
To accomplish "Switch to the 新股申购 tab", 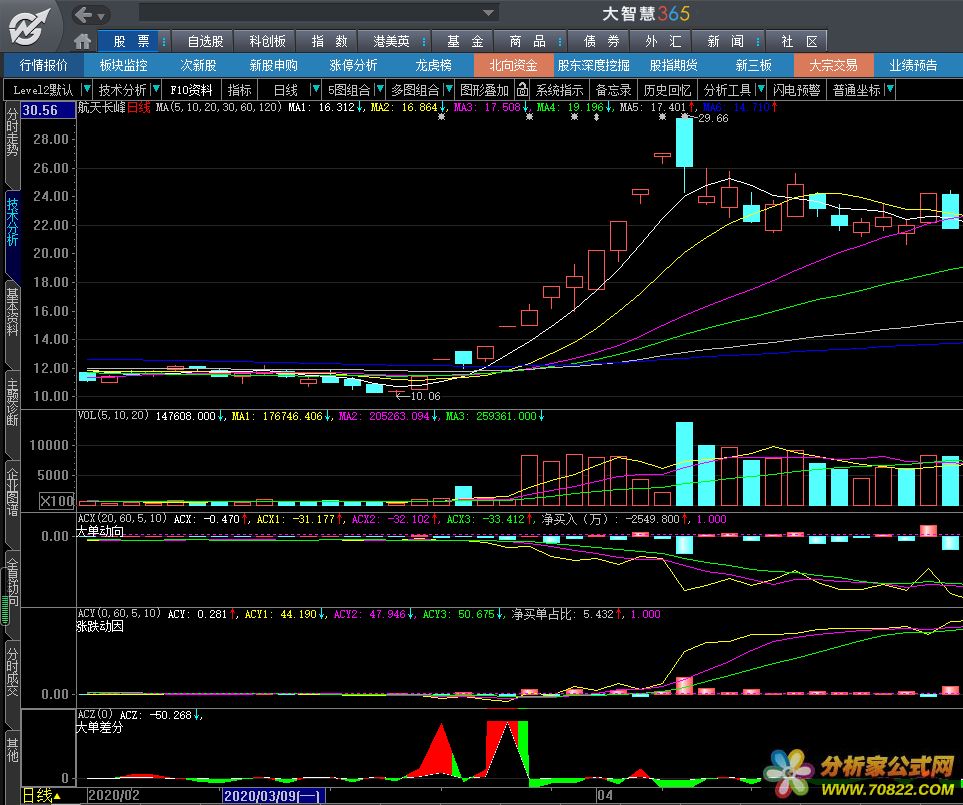I will [273, 65].
